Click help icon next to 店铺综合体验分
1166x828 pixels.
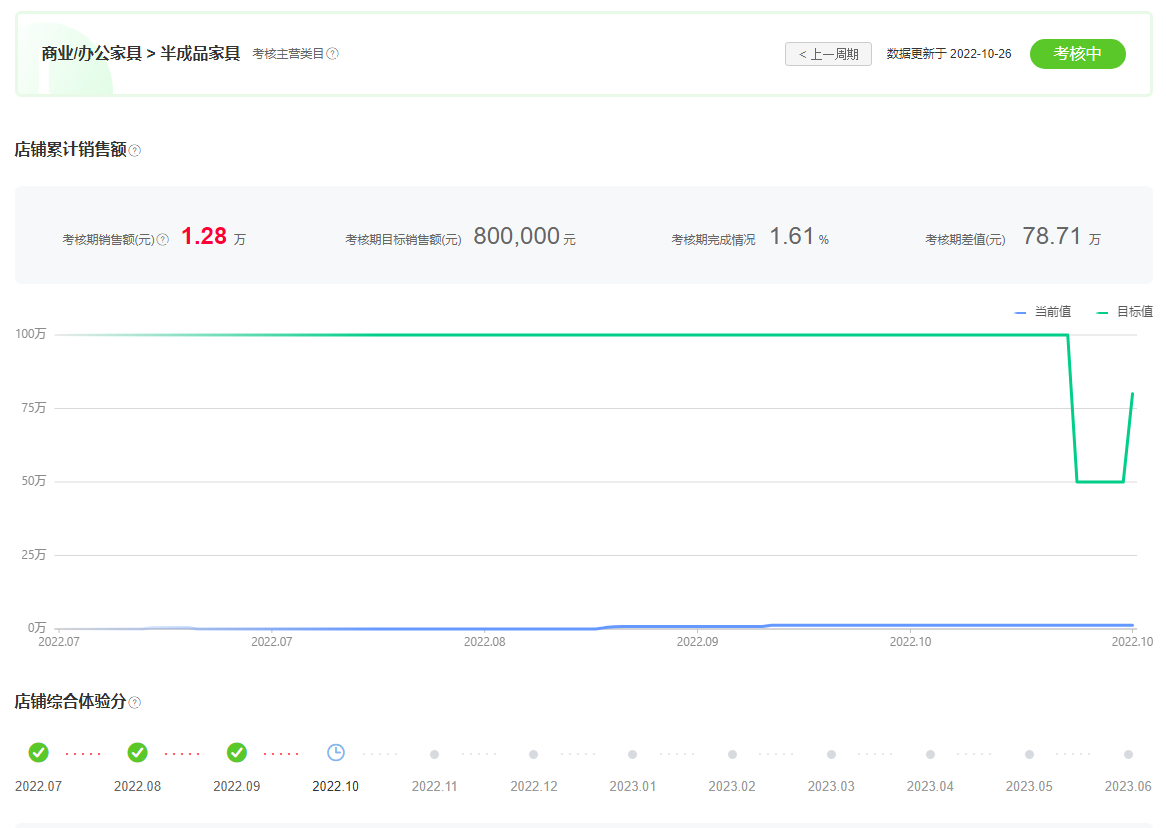click(x=135, y=702)
